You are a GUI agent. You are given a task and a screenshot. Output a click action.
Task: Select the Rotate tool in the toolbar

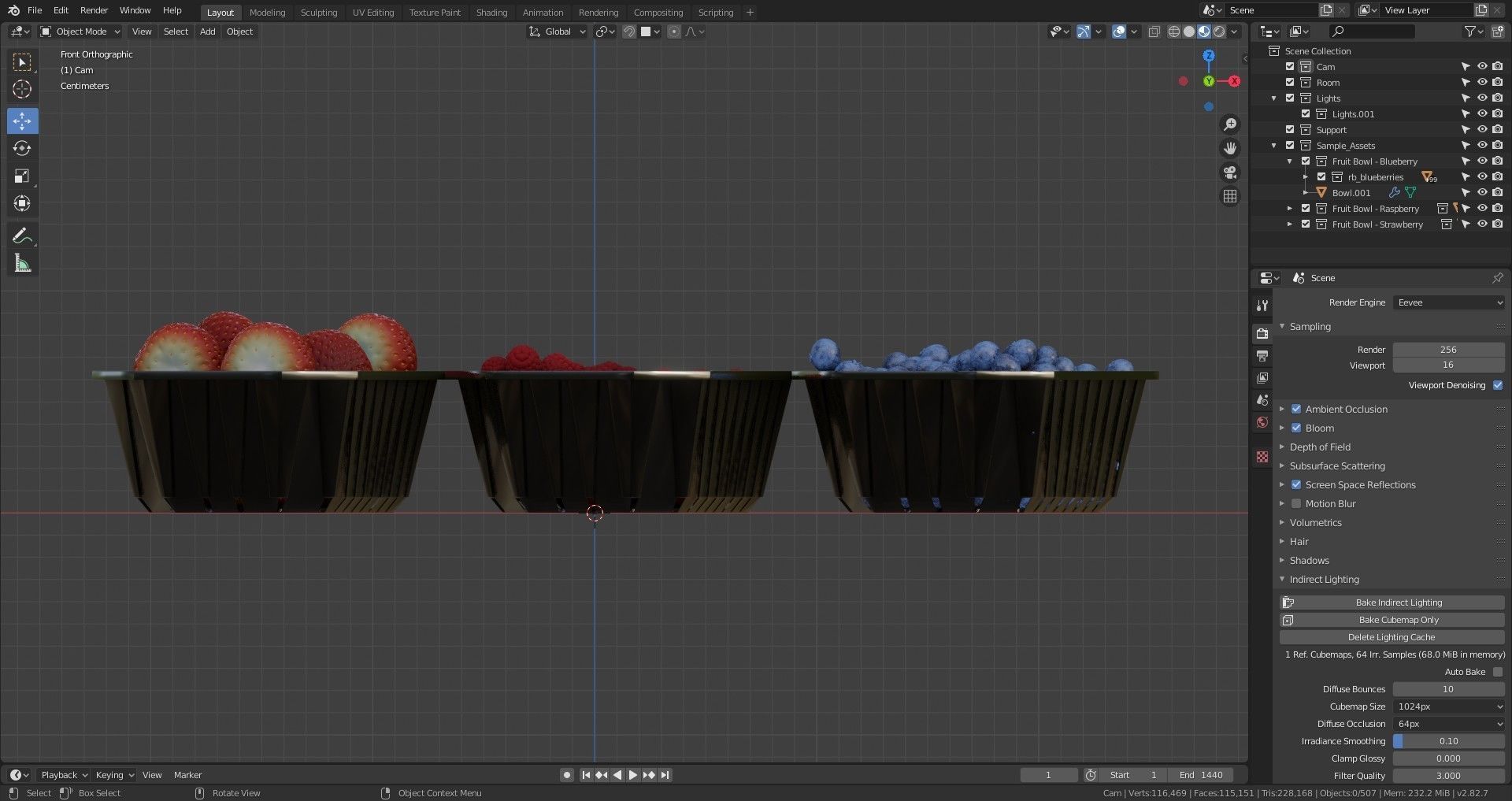tap(22, 148)
